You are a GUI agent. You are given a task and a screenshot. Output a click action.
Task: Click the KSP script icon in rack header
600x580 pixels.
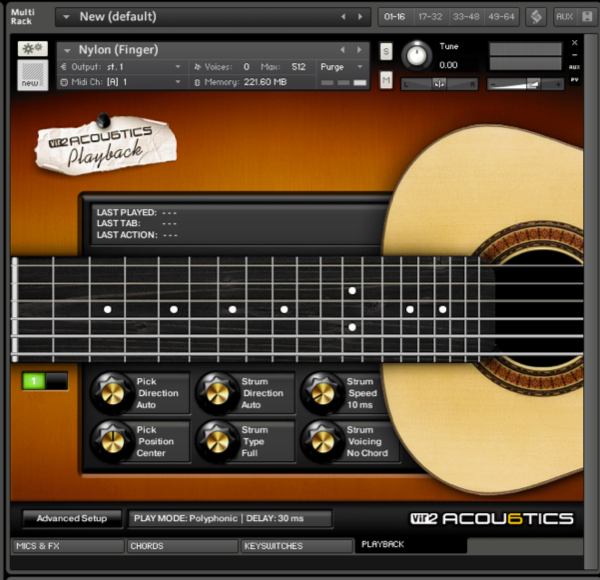coord(536,16)
